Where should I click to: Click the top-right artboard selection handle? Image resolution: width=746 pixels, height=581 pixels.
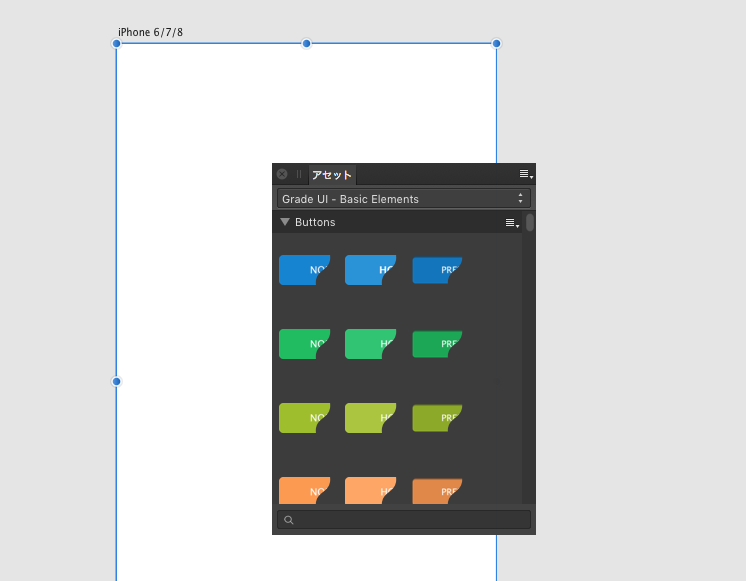496,44
